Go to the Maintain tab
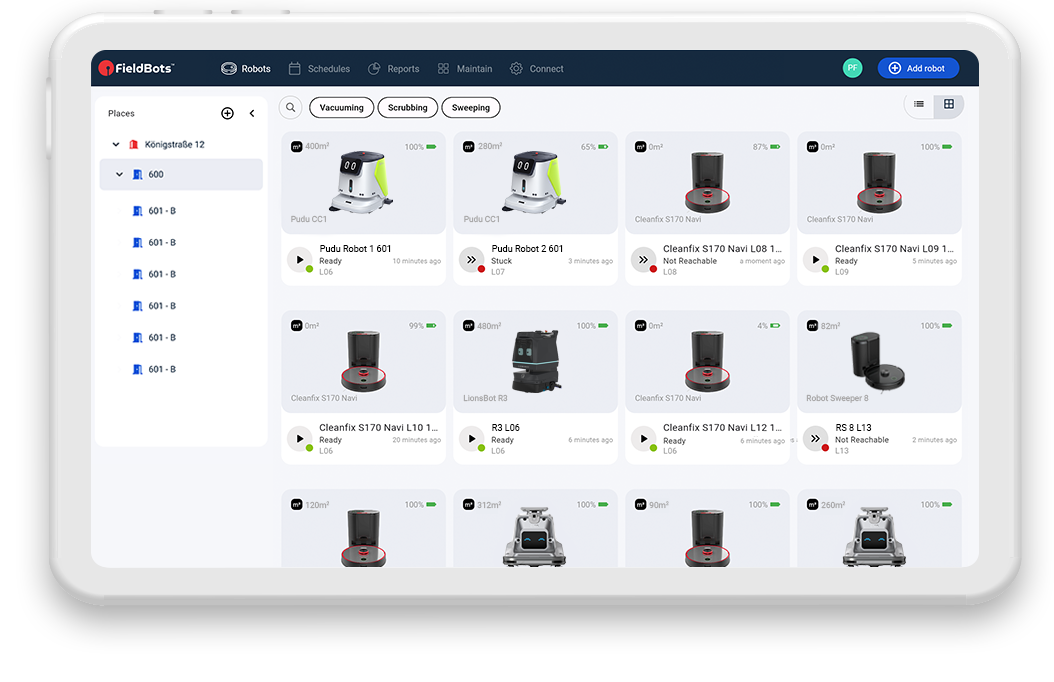Image resolution: width=1054 pixels, height=682 pixels. pos(465,69)
